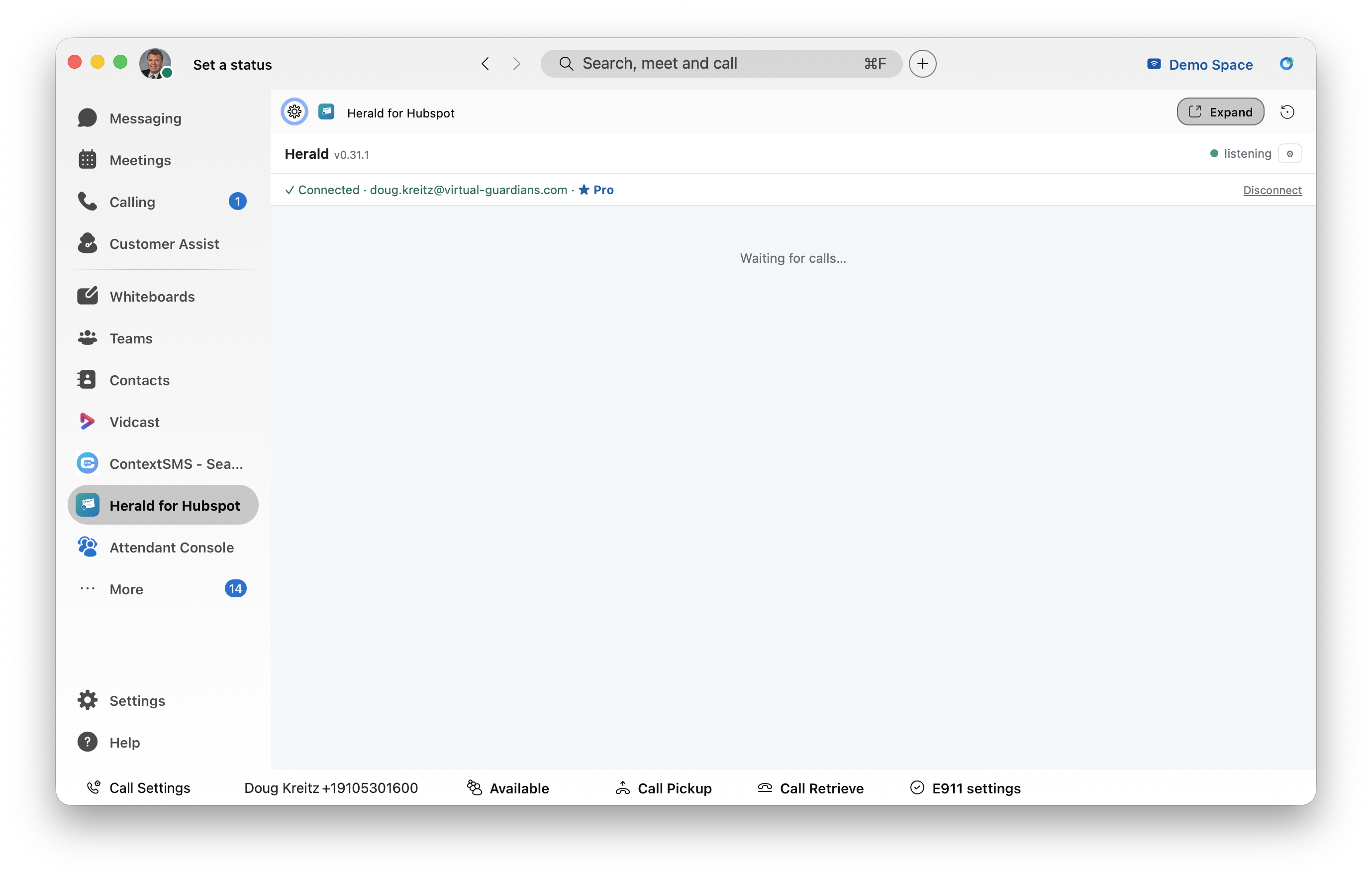The image size is (1372, 879).
Task: Click the More badge showing 14
Action: (x=235, y=588)
